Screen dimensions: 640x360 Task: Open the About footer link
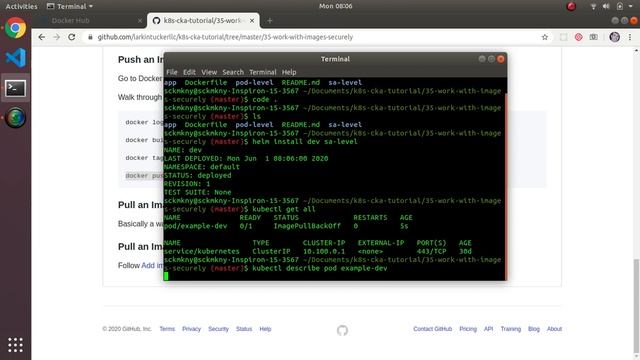pos(554,329)
